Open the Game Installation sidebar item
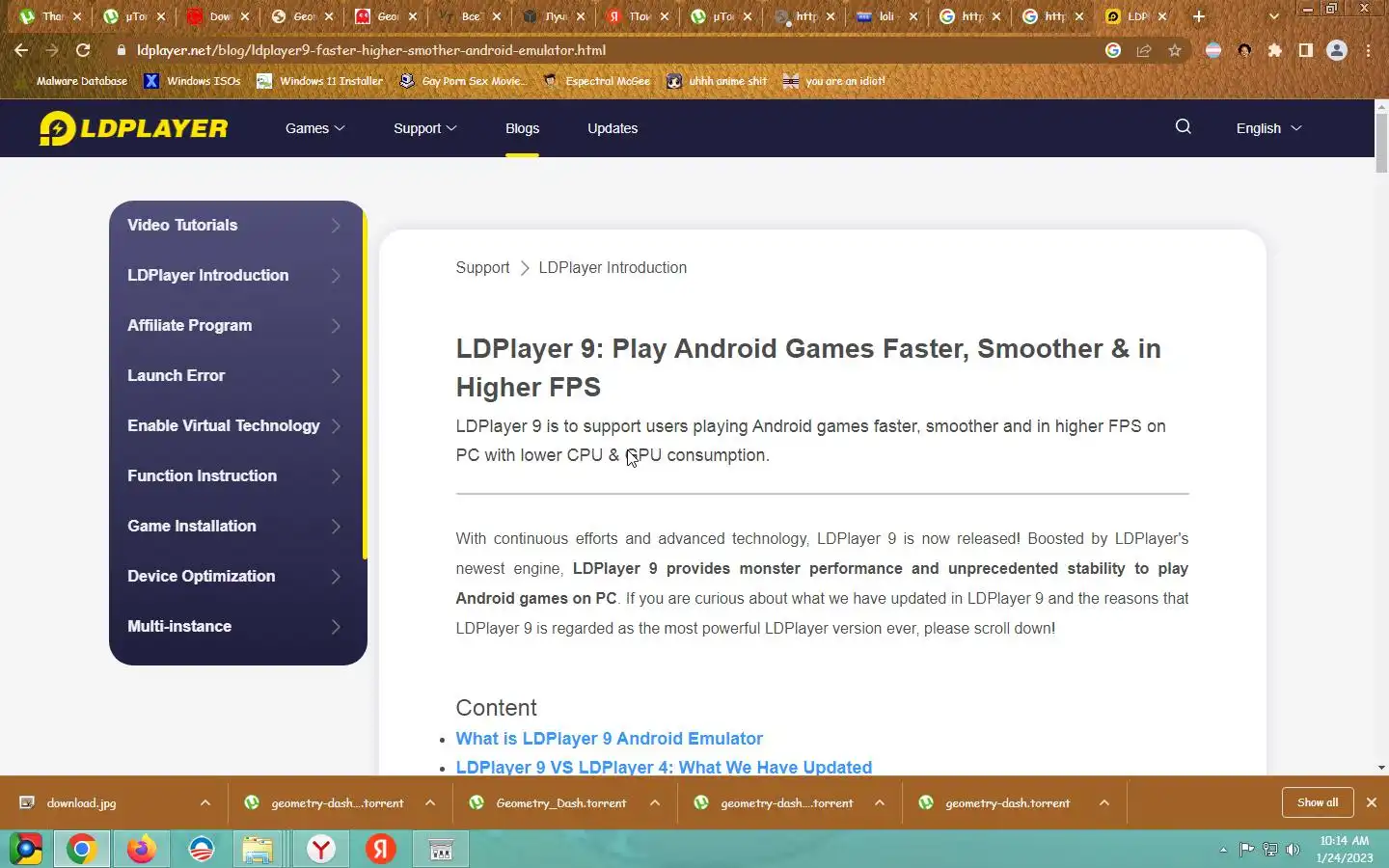 192,526
